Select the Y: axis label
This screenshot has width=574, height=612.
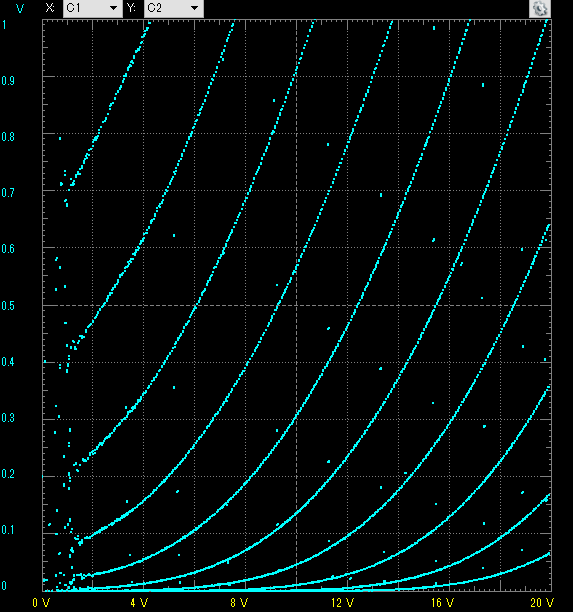pos(131,8)
